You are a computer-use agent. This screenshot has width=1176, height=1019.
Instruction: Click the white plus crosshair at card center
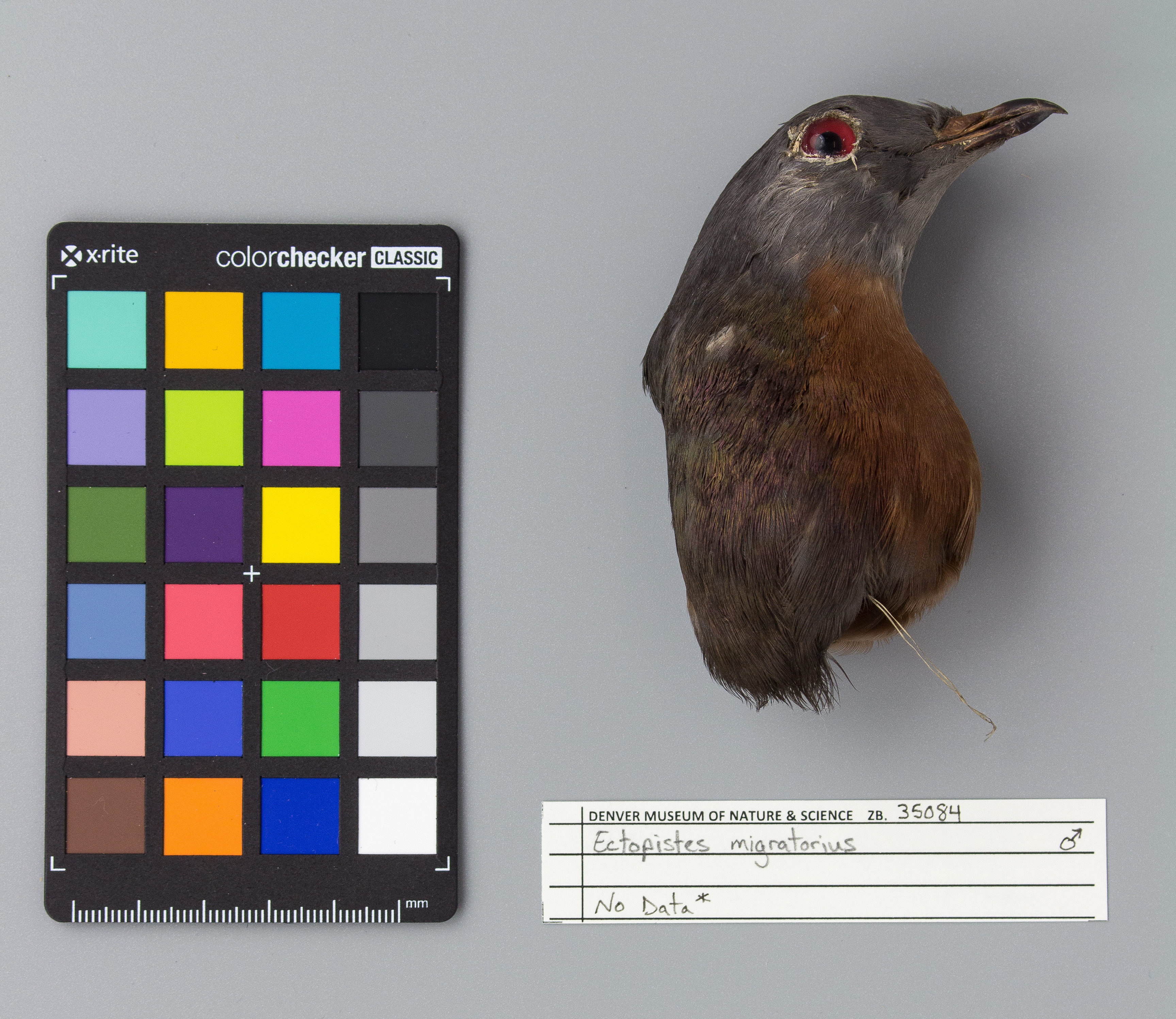(251, 574)
